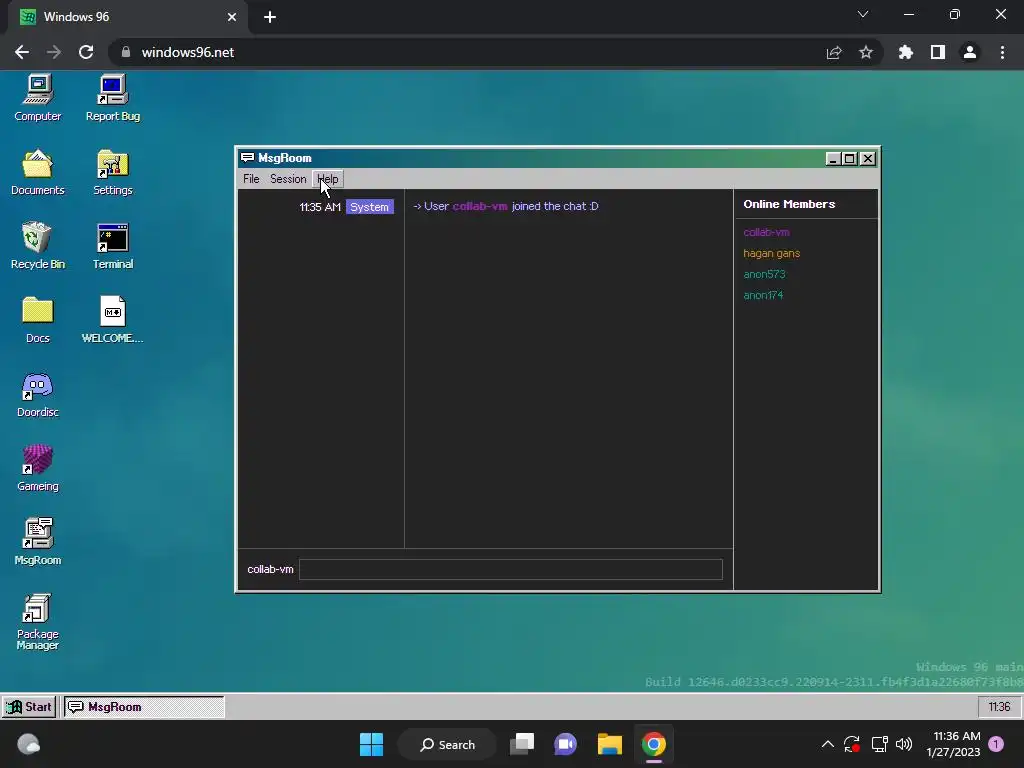Open the volume control in tray

tap(904, 744)
